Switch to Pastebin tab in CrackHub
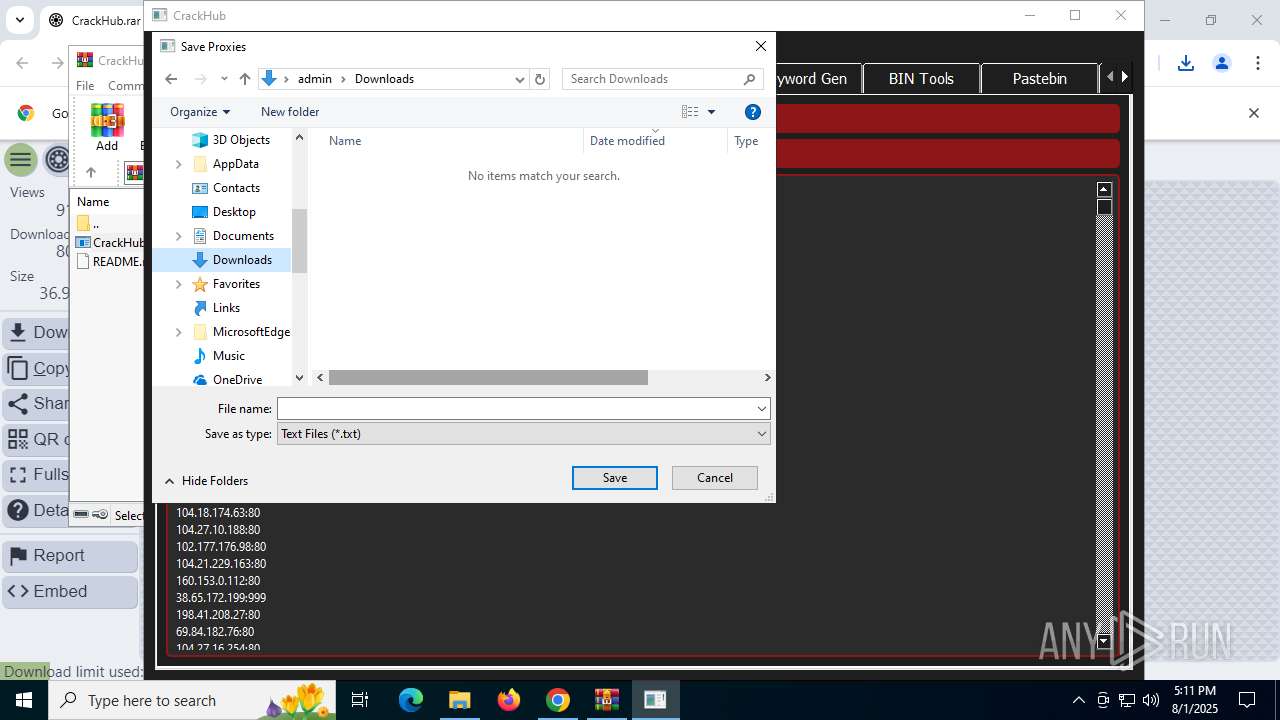 1040,78
